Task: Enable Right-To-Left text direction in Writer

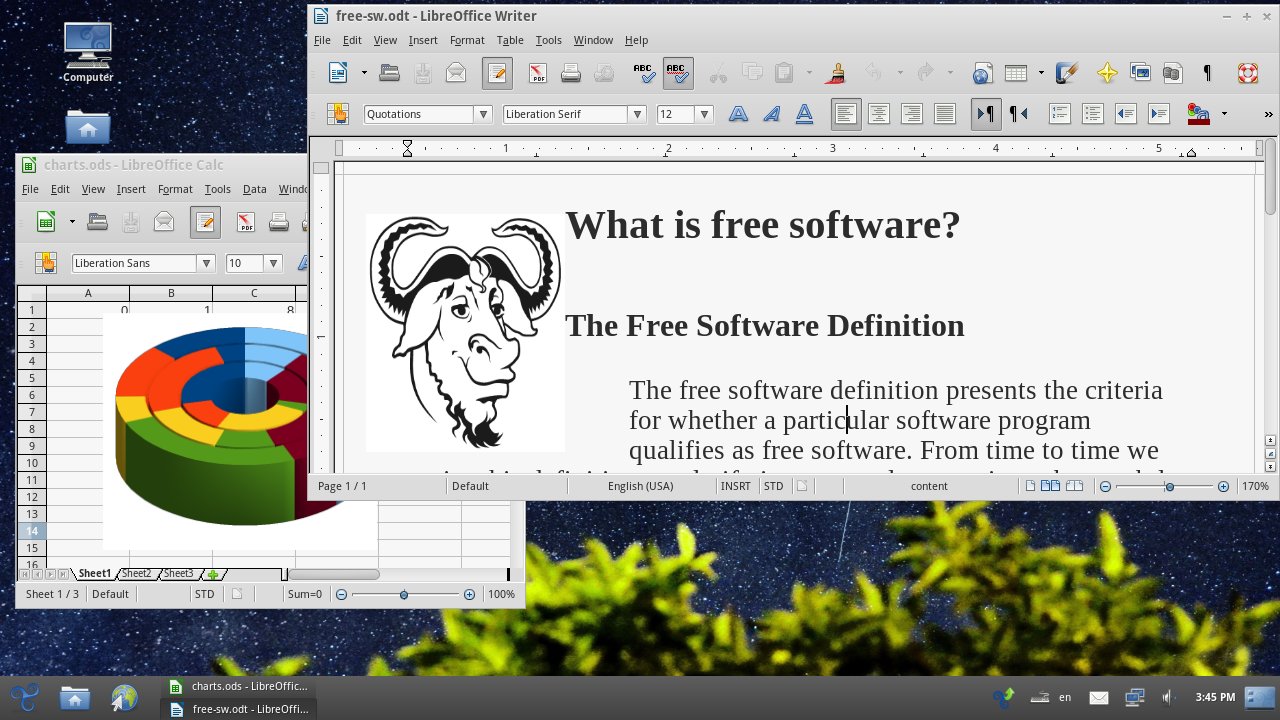Action: (1019, 114)
